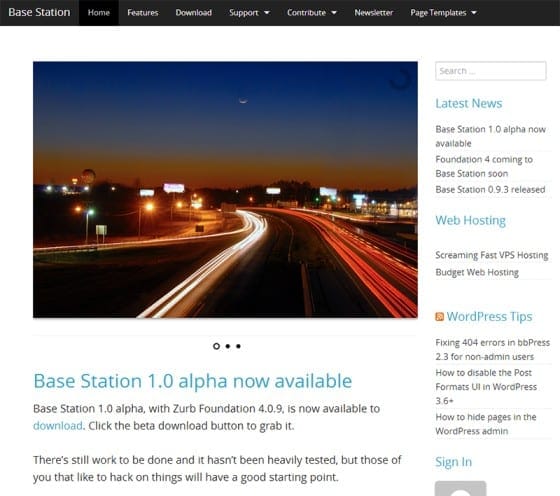Expand the Page Templates dropdown
This screenshot has width=560, height=496.
443,12
